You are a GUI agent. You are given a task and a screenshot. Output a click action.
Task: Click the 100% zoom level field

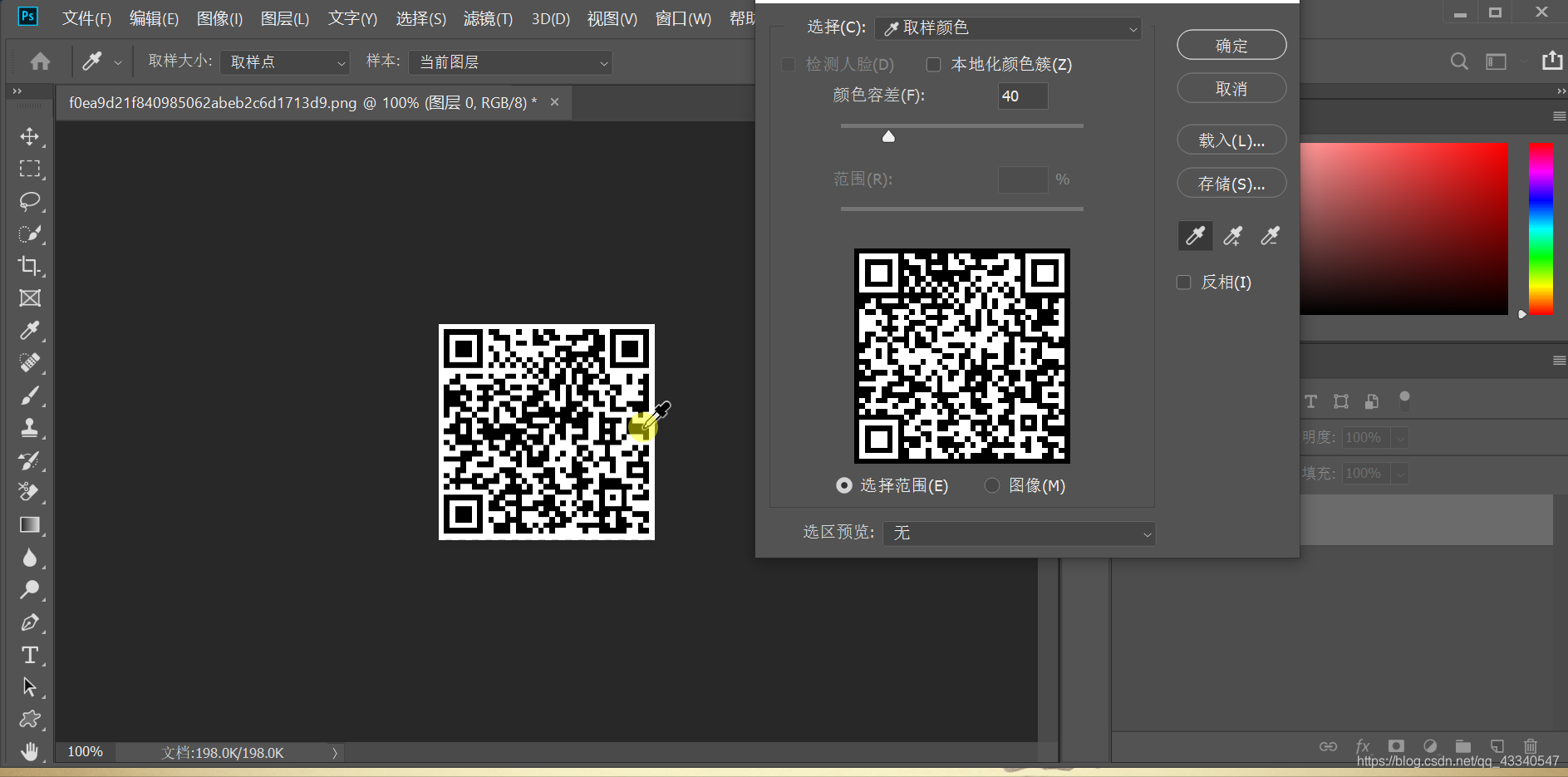pos(86,752)
